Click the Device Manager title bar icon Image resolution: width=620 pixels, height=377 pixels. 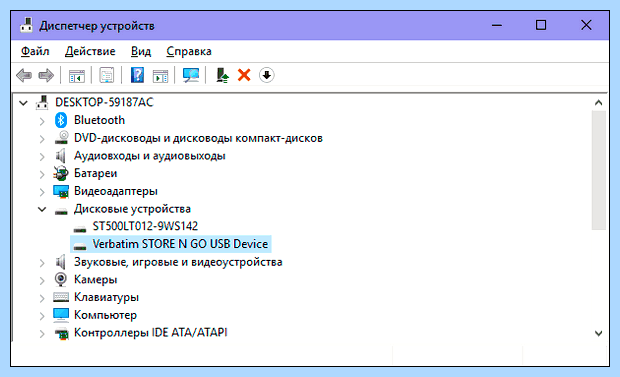coord(26,25)
